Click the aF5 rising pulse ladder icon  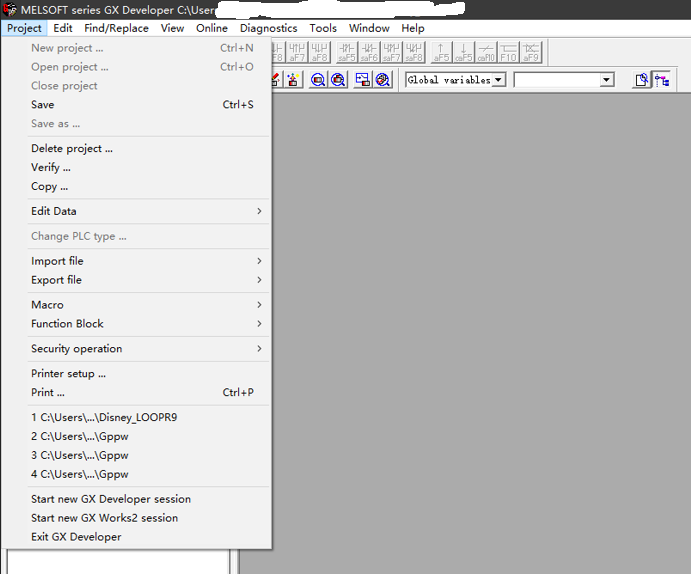coord(441,52)
